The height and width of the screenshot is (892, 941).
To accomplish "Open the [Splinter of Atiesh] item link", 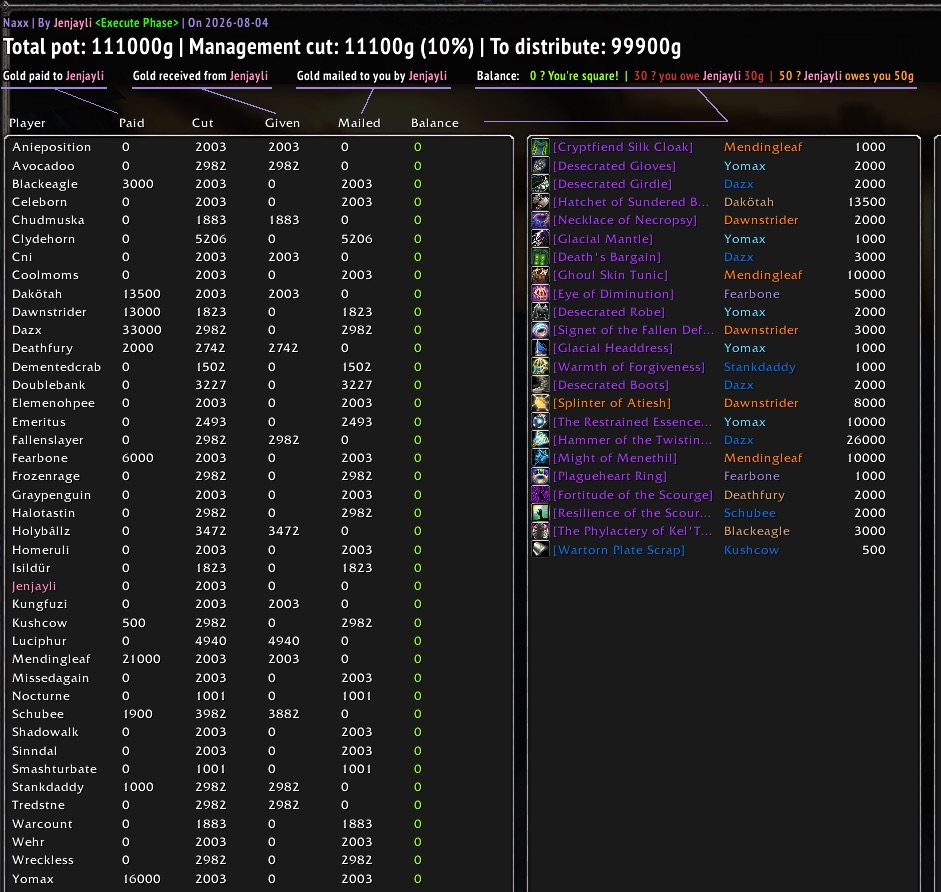I will coord(612,403).
